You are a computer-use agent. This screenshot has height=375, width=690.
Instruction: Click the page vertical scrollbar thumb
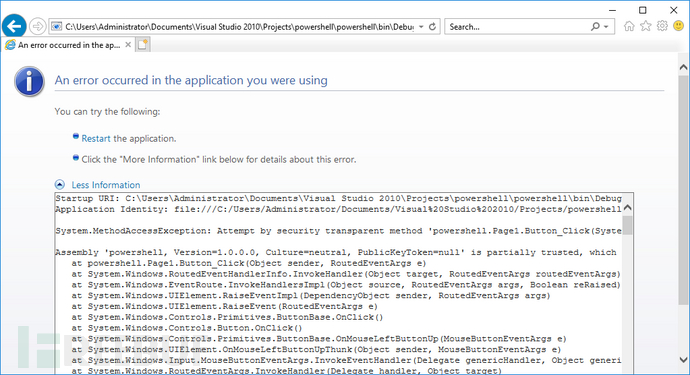click(683, 189)
